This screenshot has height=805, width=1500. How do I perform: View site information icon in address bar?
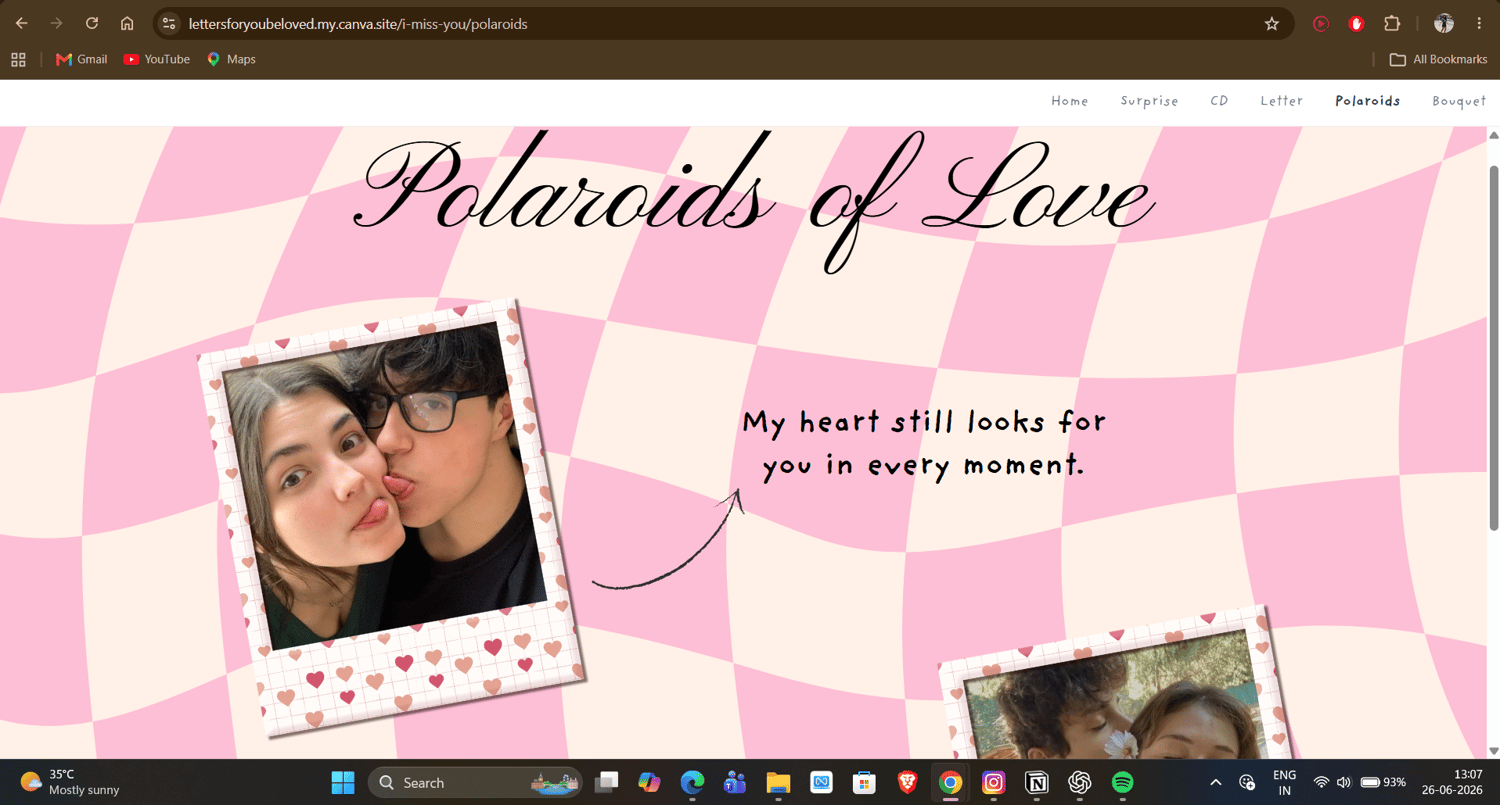(169, 23)
